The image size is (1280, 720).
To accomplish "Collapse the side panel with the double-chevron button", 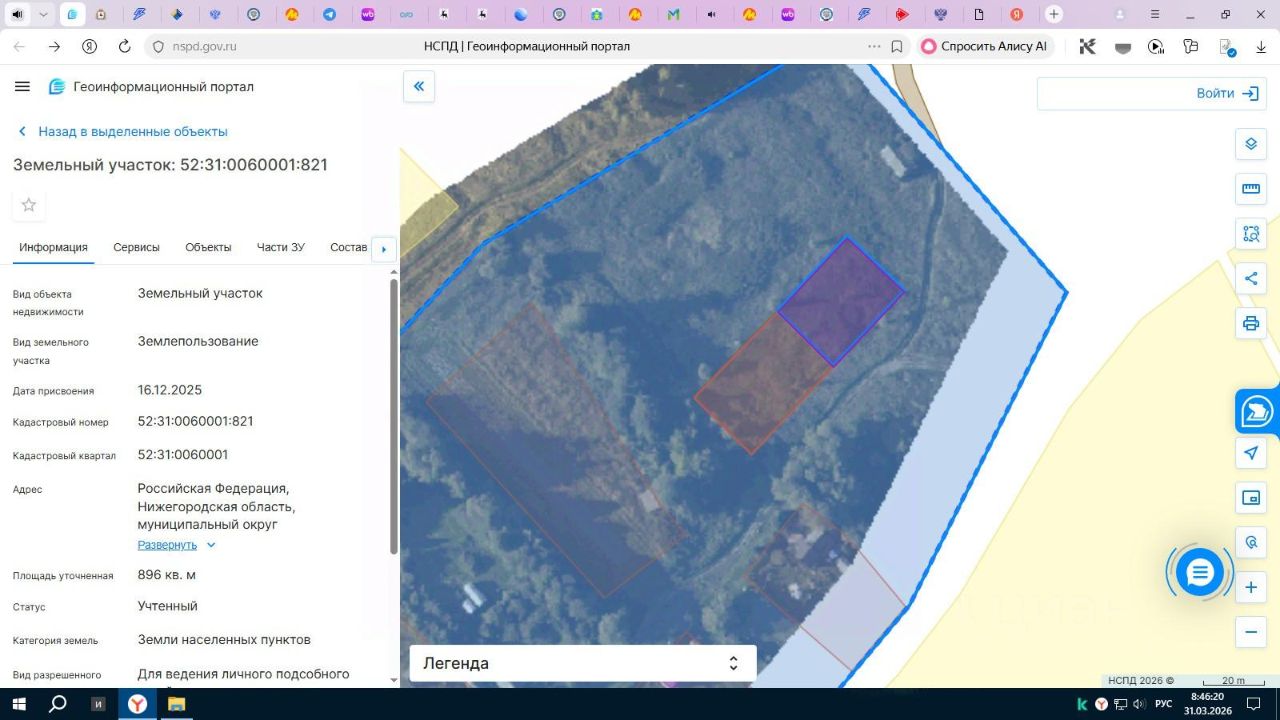I will pyautogui.click(x=419, y=86).
